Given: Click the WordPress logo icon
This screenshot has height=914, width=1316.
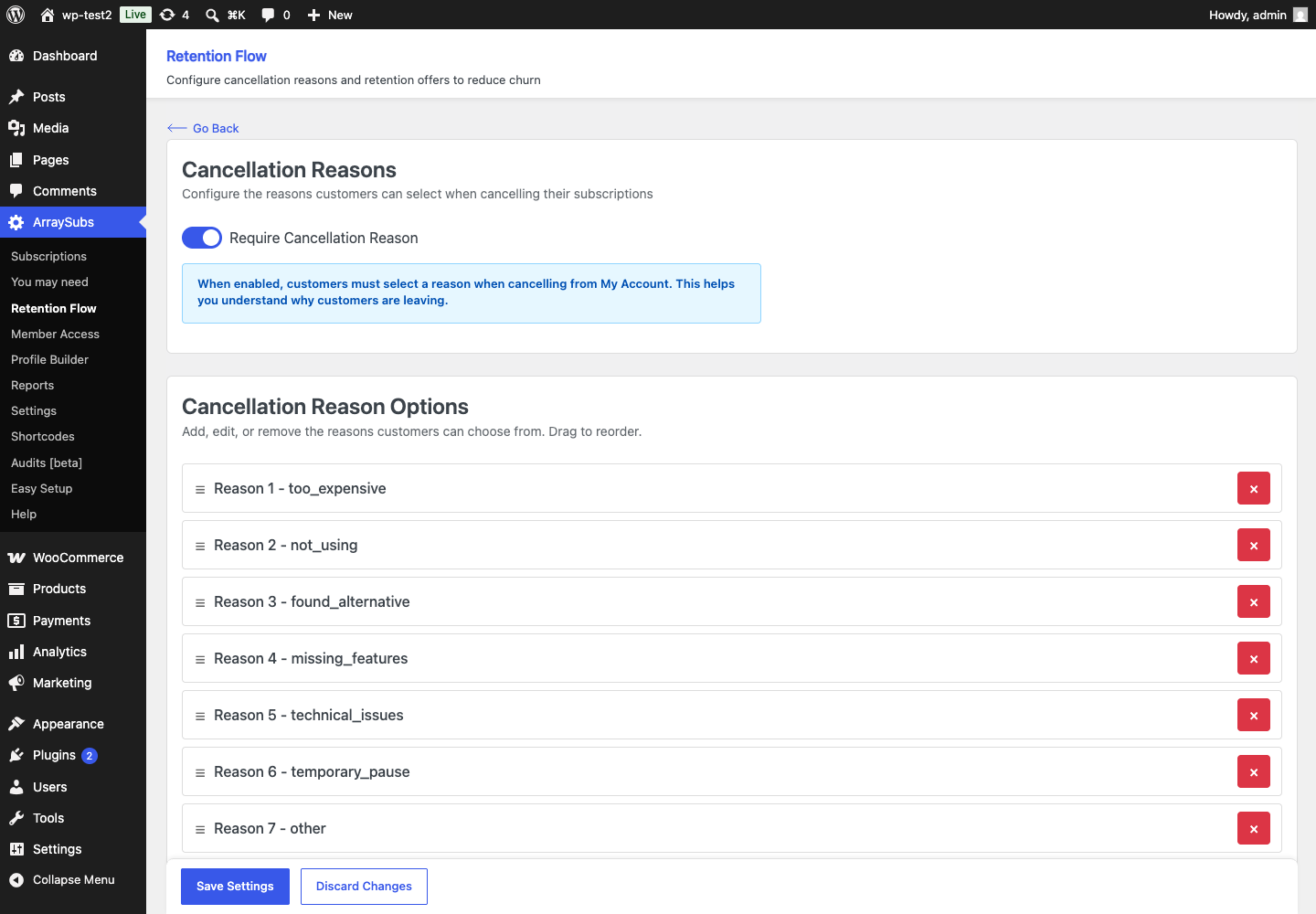Looking at the screenshot, I should (x=16, y=15).
